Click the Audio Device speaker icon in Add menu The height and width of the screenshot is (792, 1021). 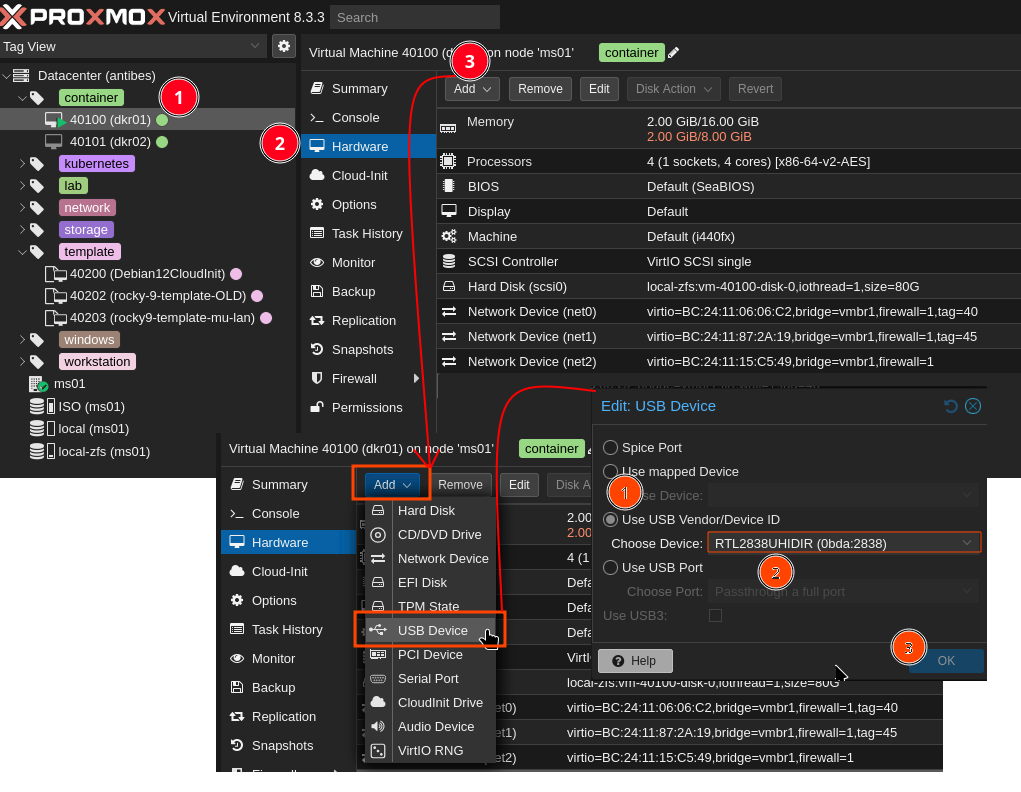point(378,726)
